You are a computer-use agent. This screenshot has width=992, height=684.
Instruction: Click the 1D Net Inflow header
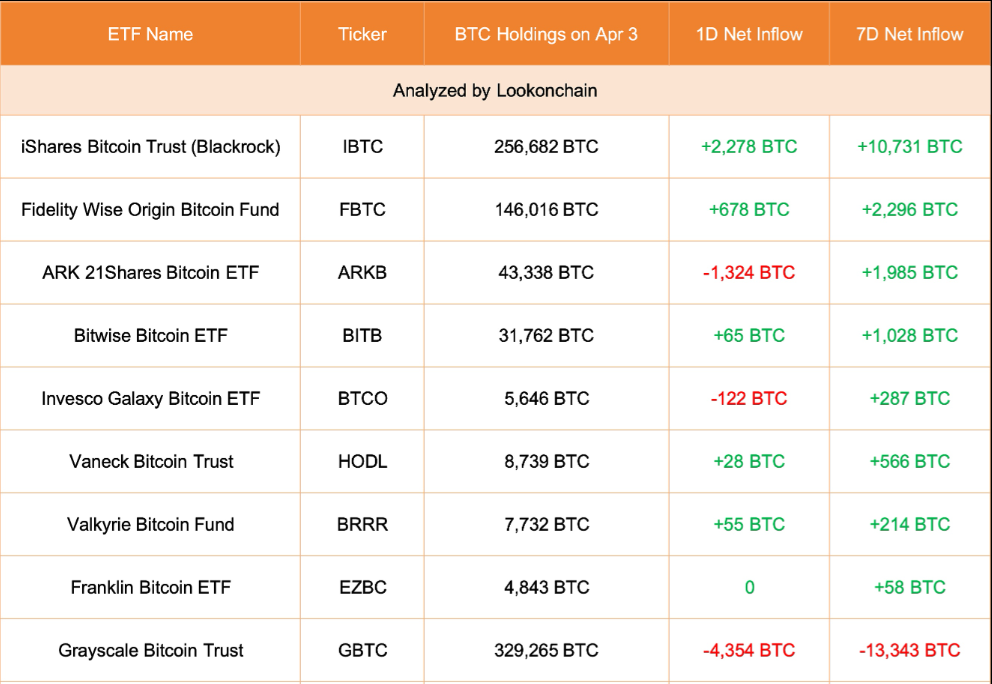[x=749, y=34]
